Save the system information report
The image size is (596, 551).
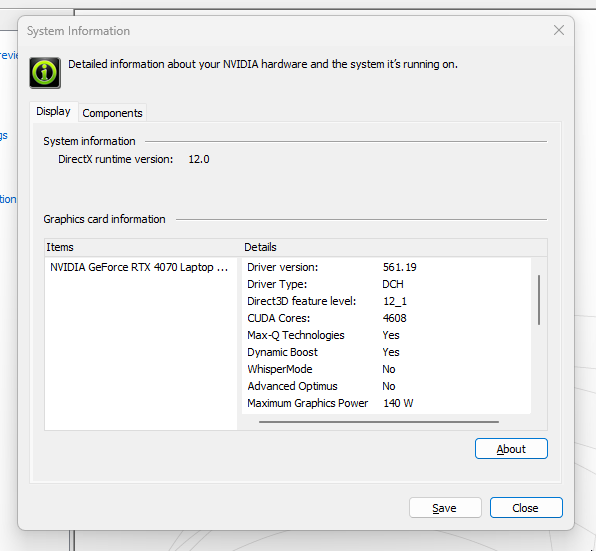coord(445,508)
